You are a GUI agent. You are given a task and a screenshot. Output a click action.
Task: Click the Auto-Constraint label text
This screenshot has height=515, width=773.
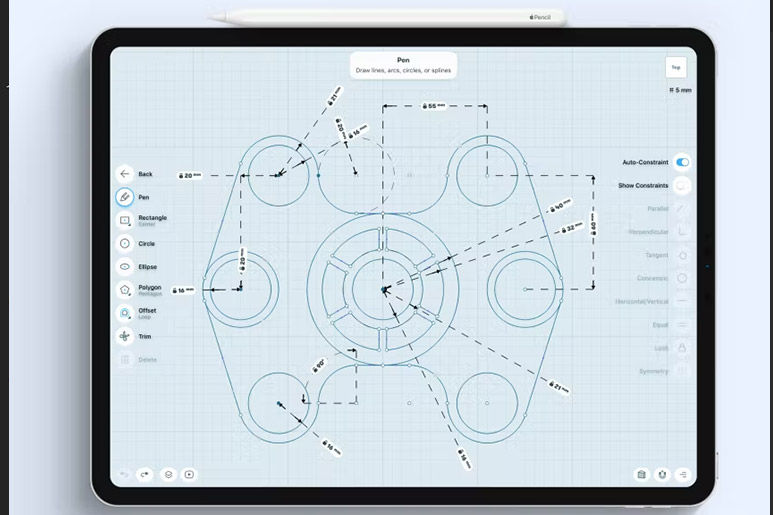[645, 162]
